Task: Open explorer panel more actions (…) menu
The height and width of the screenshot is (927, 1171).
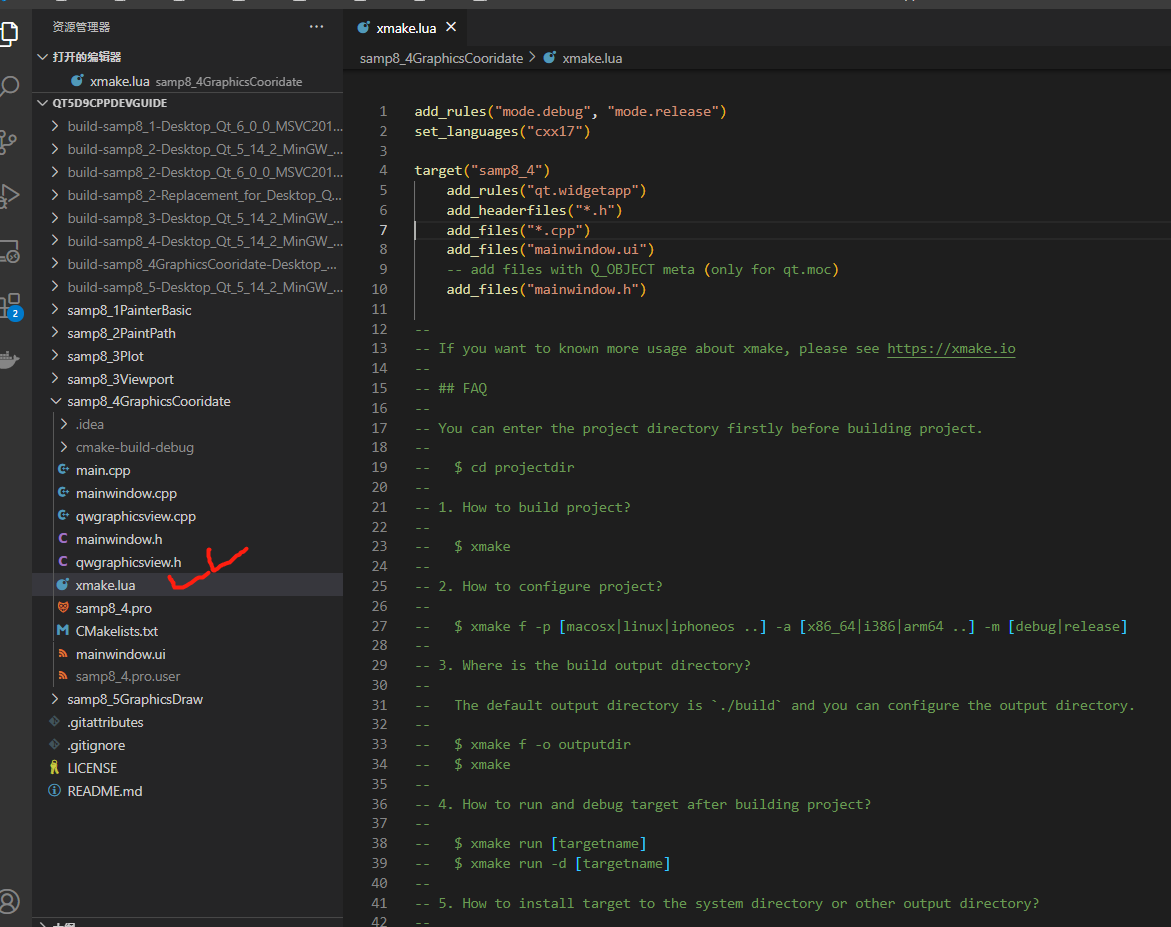Action: click(316, 27)
